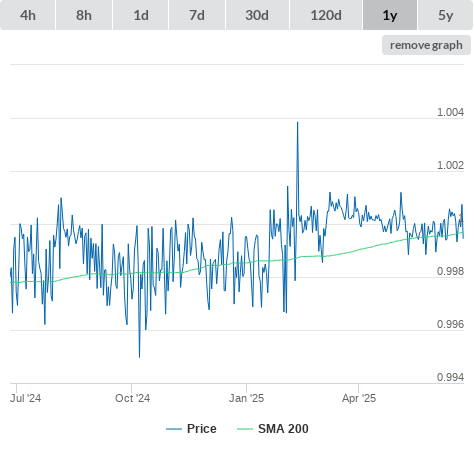Open the 7d time range view

coord(197,15)
